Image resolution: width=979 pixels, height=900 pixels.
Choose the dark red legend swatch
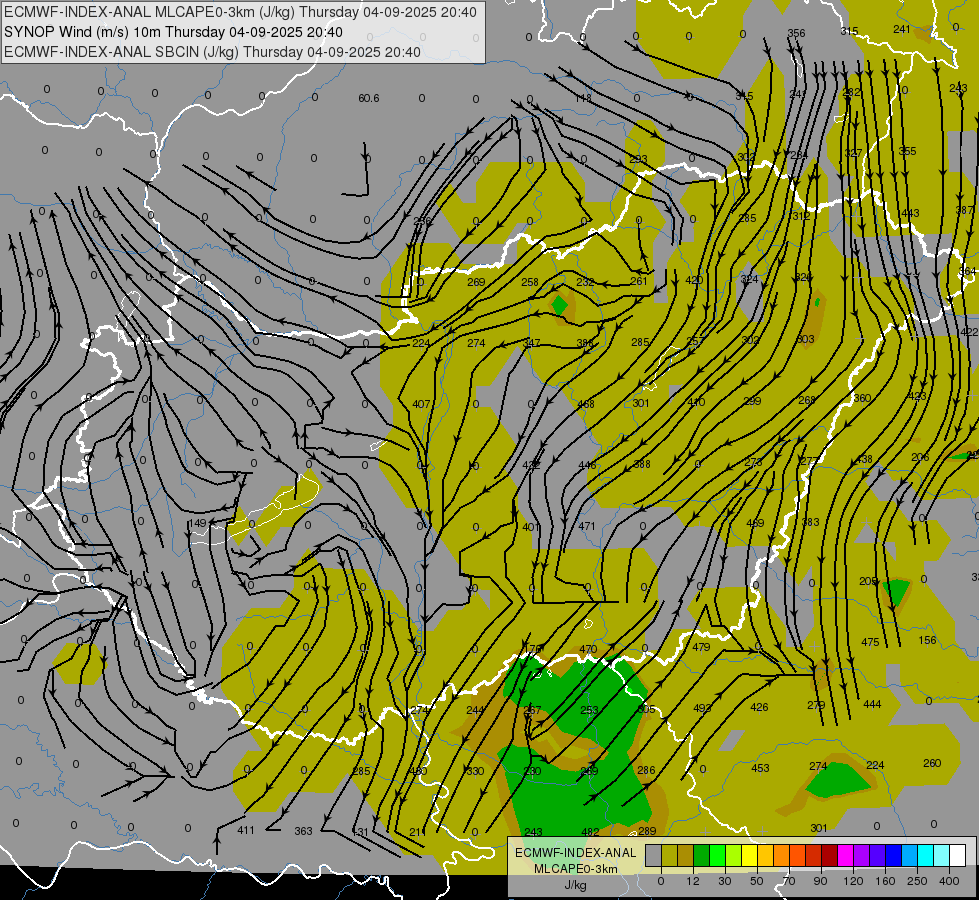[830, 855]
